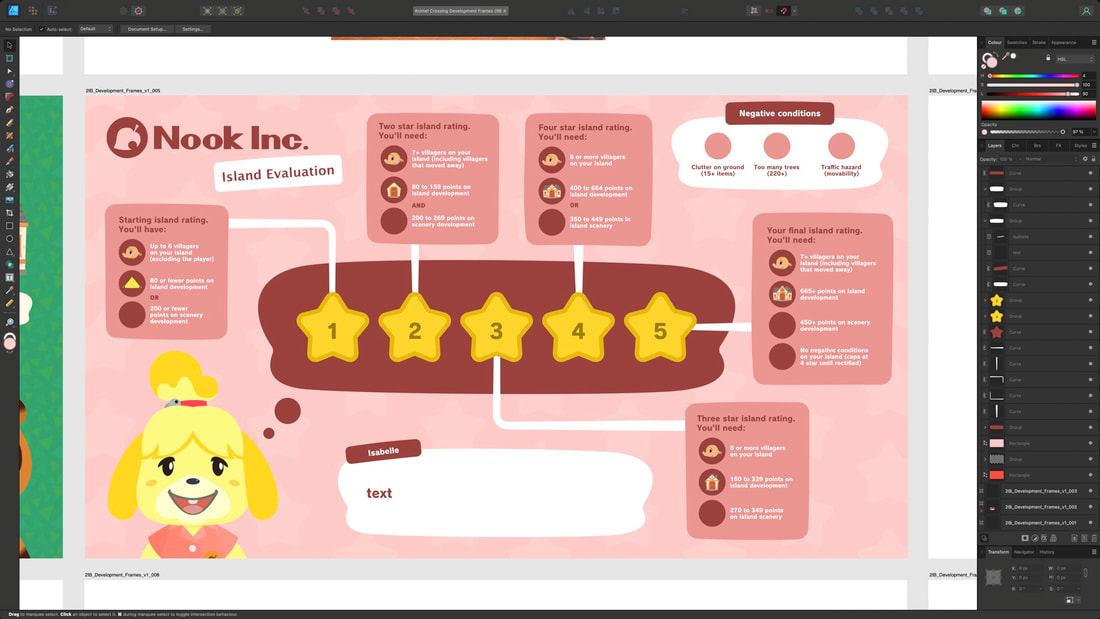Viewport: 1100px width, 619px height.
Task: Switch to the Styles tab
Action: click(x=1080, y=146)
